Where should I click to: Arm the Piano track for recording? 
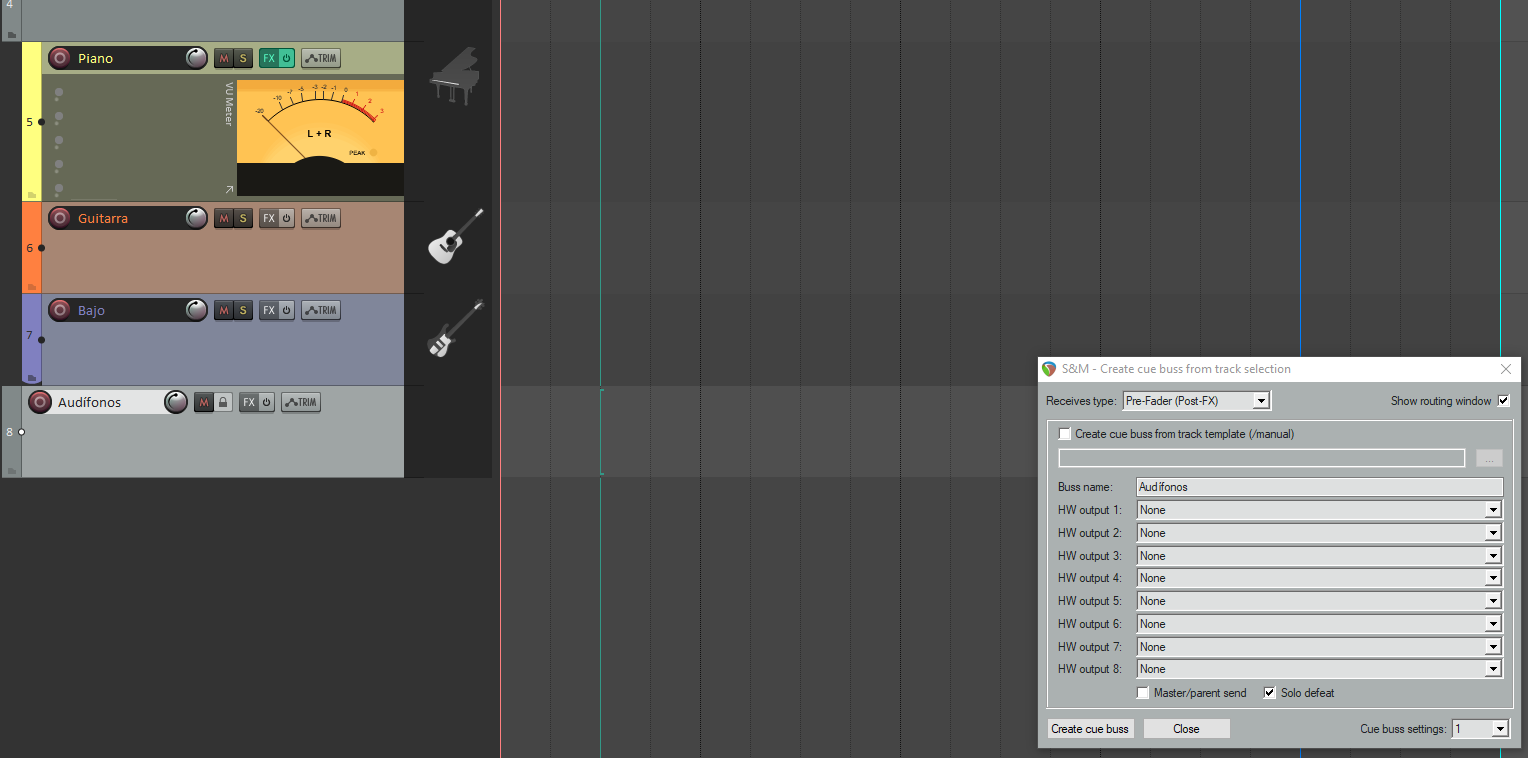click(60, 58)
